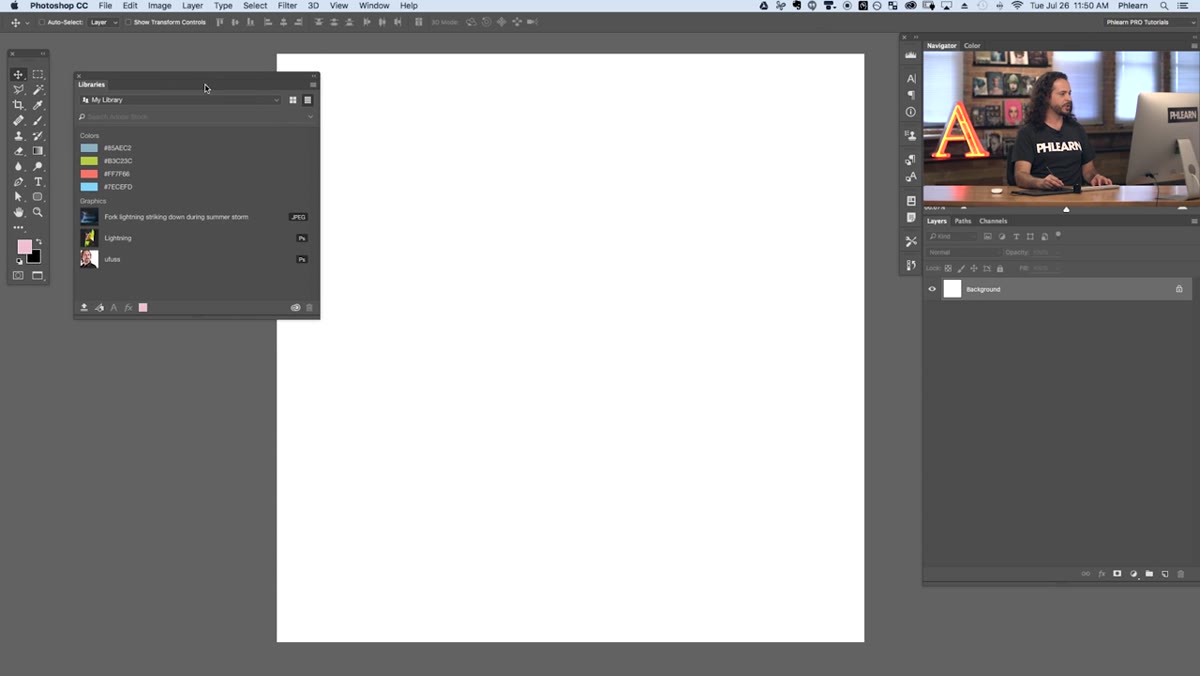Select the Pen tool

tap(18, 182)
